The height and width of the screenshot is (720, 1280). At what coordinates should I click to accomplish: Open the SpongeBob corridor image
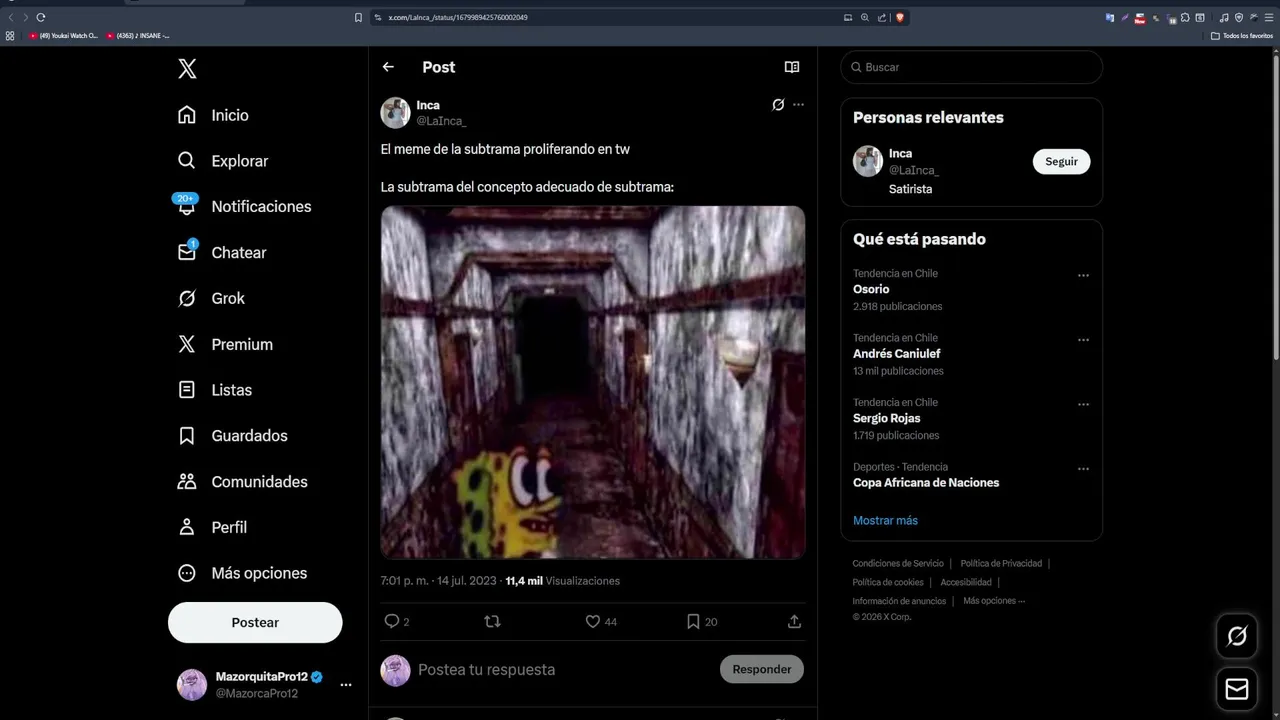coord(593,382)
